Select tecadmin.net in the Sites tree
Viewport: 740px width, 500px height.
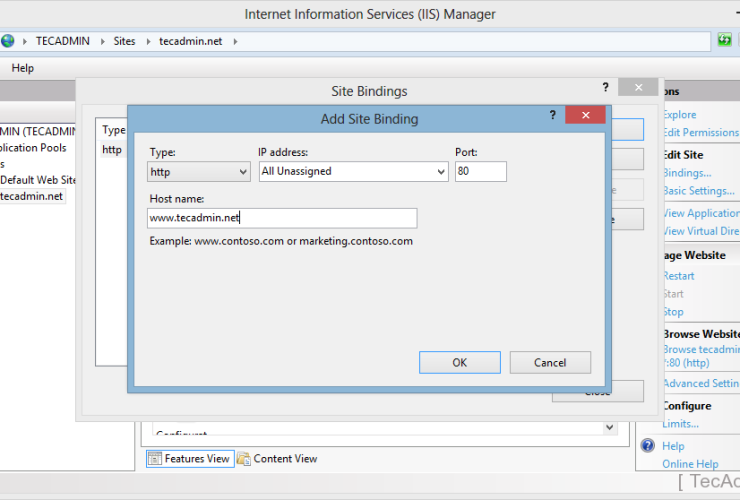click(x=32, y=196)
